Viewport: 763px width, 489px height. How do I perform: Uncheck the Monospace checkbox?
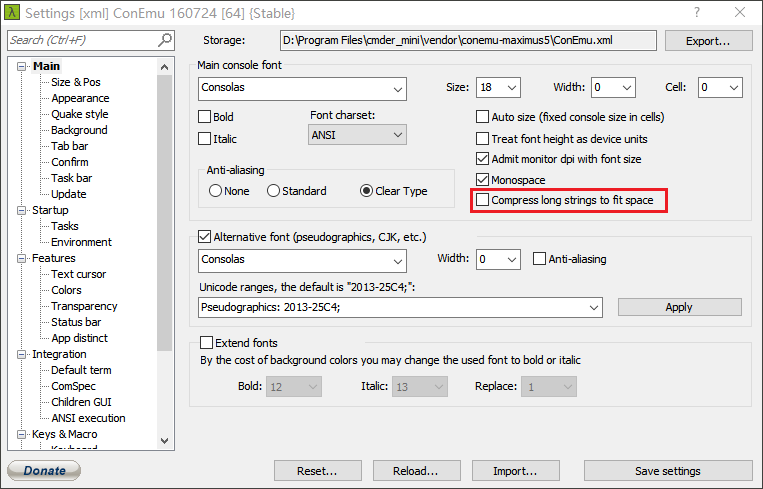coord(482,180)
